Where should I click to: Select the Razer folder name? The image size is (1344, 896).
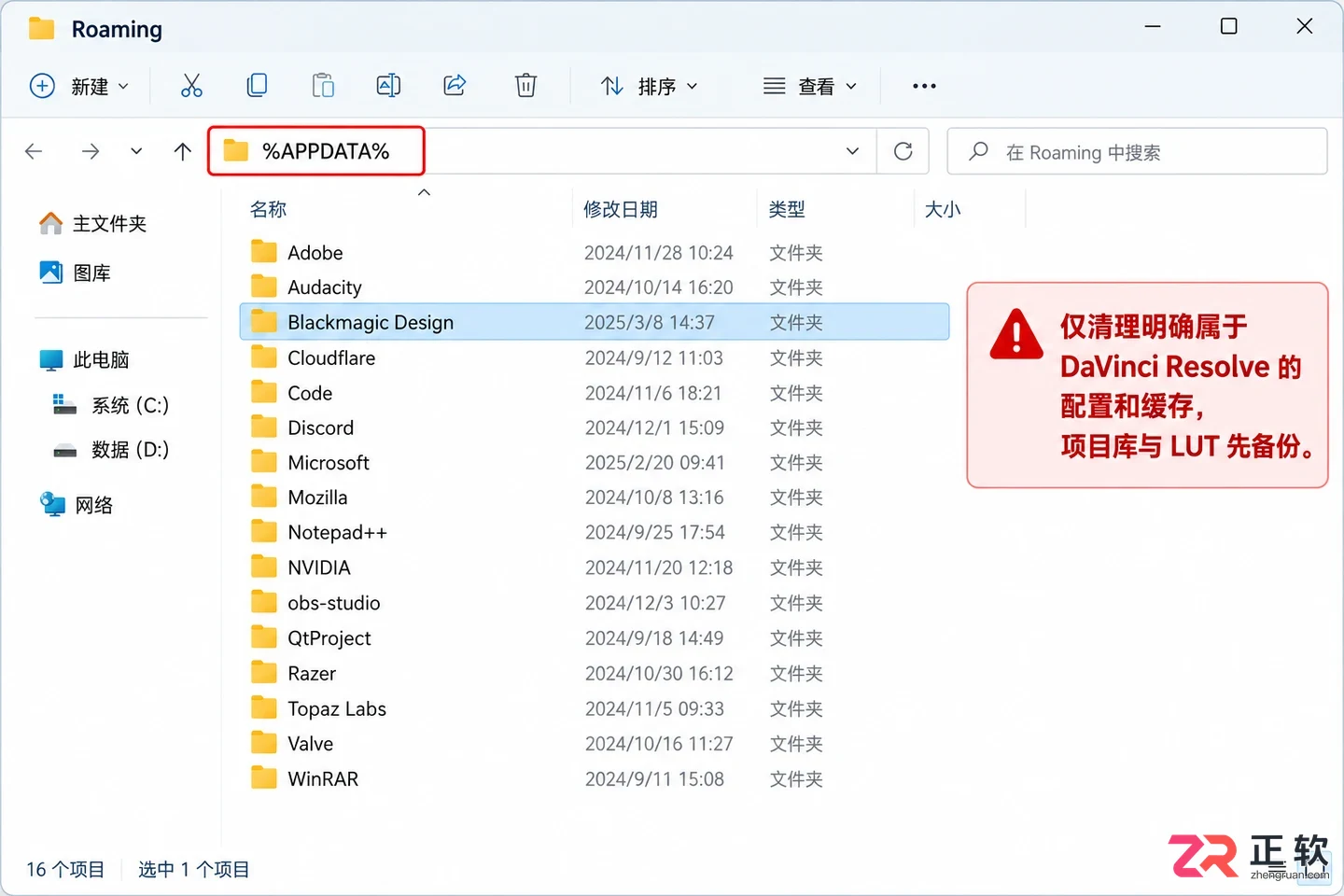[312, 674]
